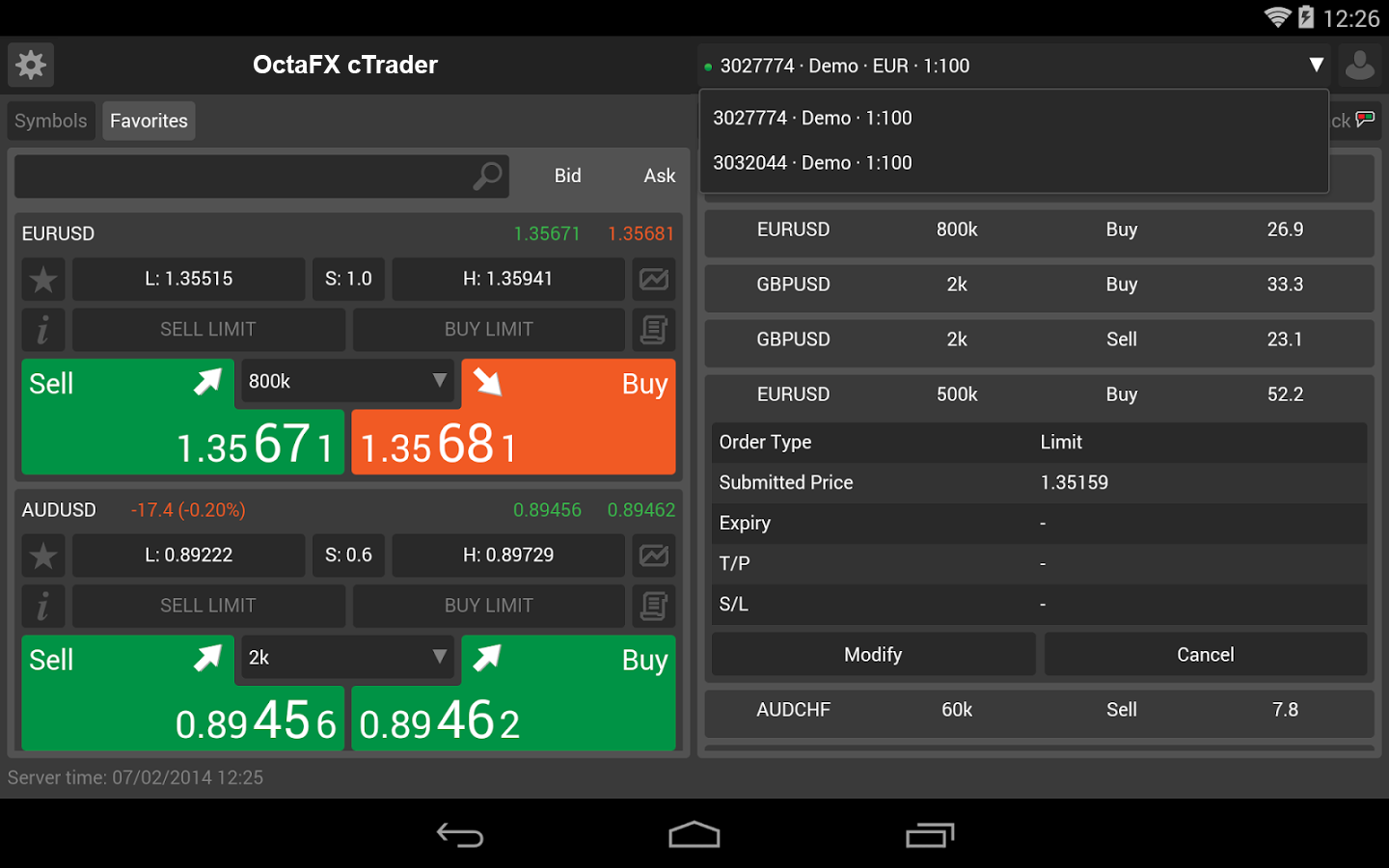Image resolution: width=1389 pixels, height=868 pixels.
Task: Click AUDUSD high price H: 0.89729
Action: click(x=508, y=556)
